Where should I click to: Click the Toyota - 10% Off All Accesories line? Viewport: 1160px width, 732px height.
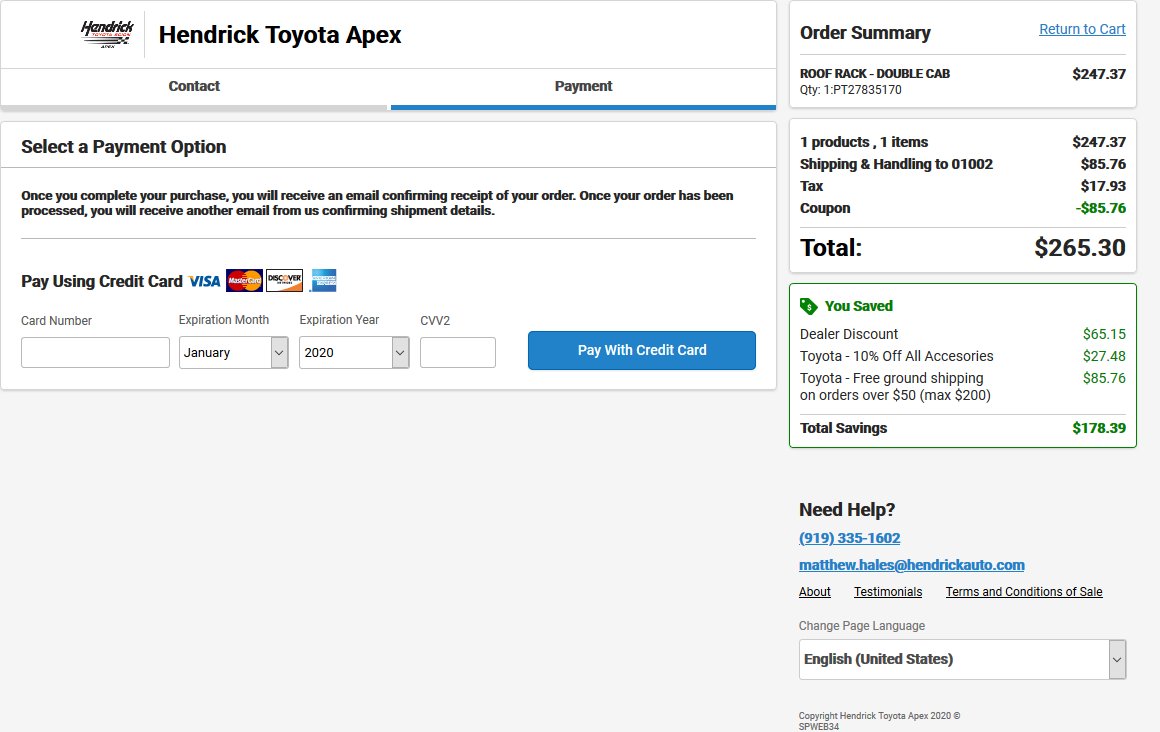[962, 356]
